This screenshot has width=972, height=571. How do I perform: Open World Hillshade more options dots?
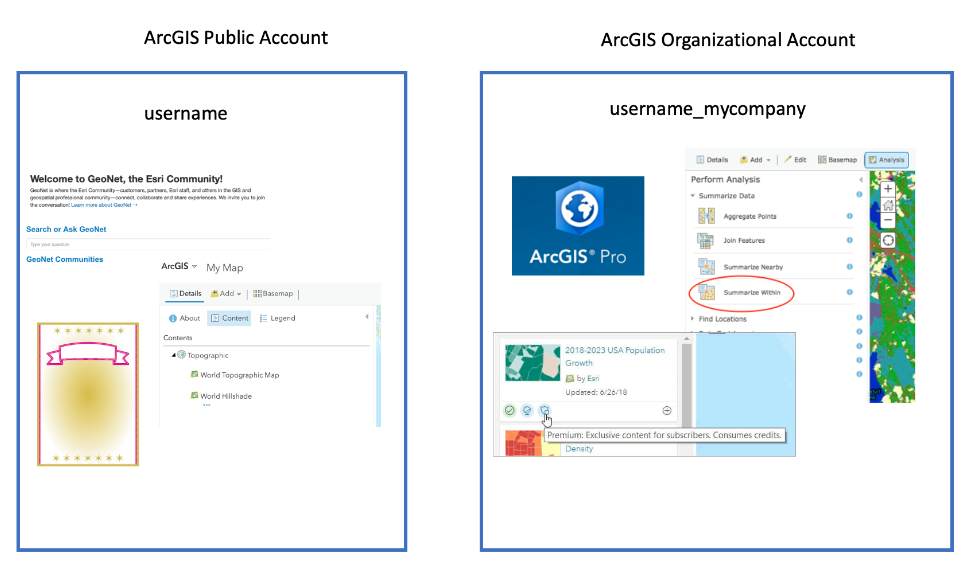pyautogui.click(x=206, y=405)
